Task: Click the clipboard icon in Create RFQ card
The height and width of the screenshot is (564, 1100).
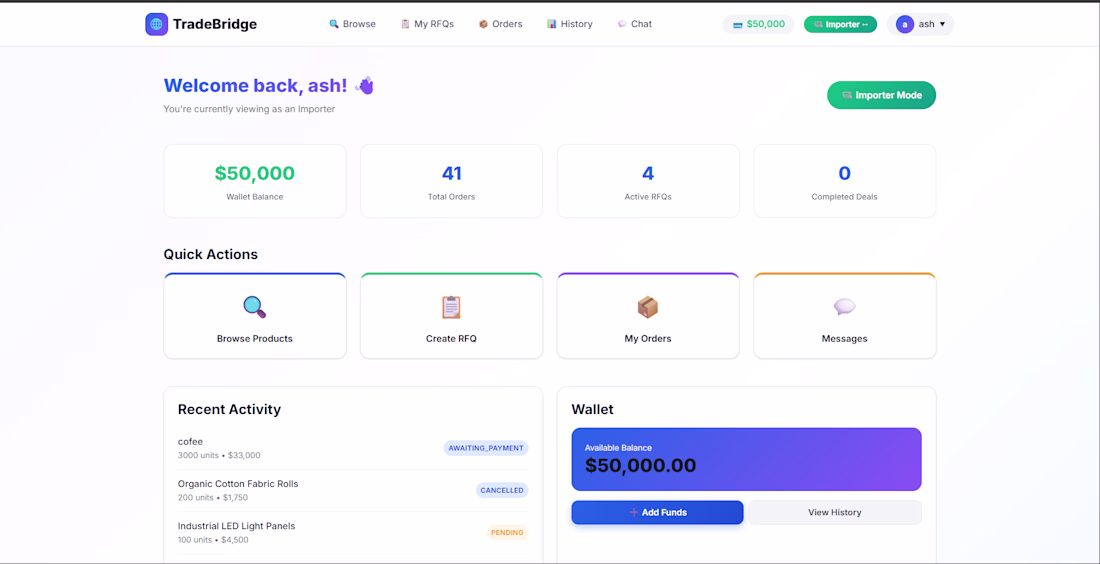Action: [x=451, y=307]
